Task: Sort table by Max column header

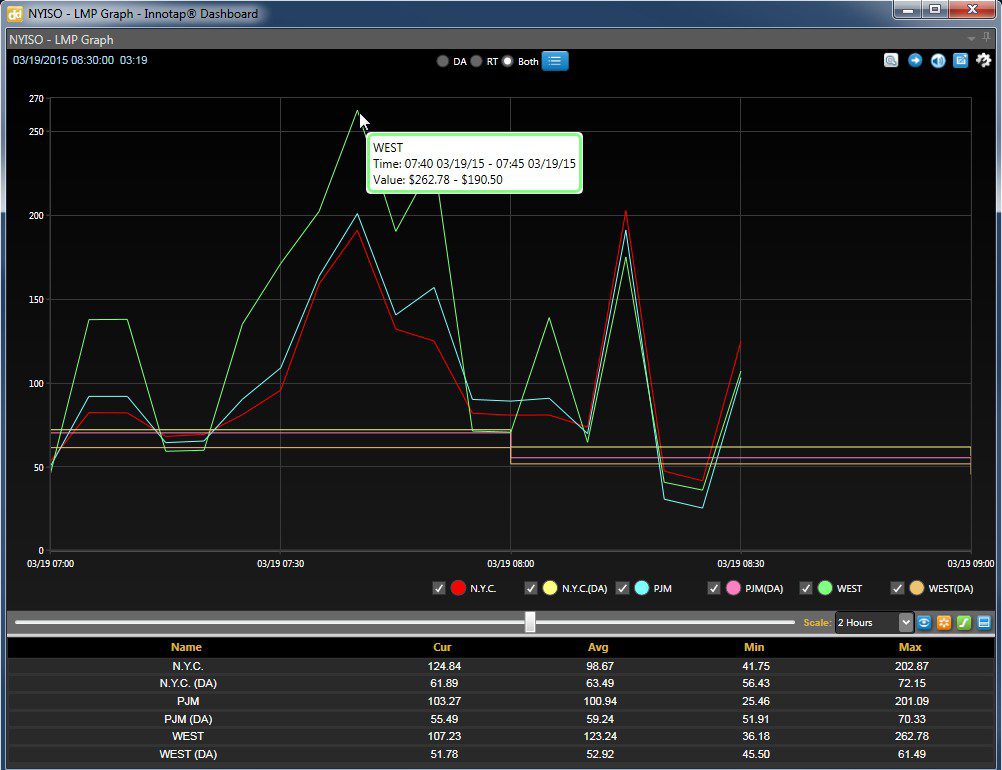Action: (910, 647)
